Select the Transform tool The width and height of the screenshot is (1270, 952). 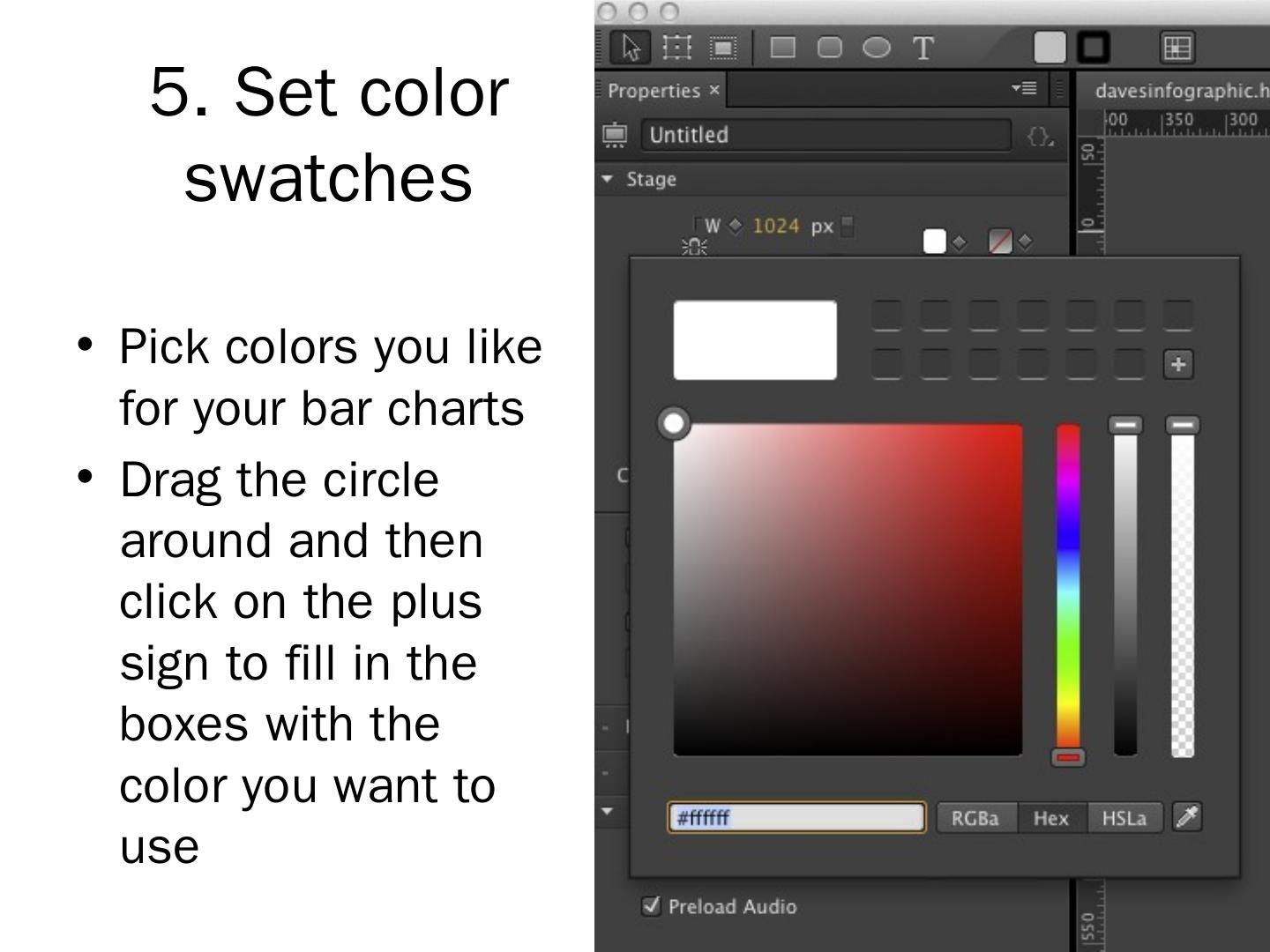676,47
